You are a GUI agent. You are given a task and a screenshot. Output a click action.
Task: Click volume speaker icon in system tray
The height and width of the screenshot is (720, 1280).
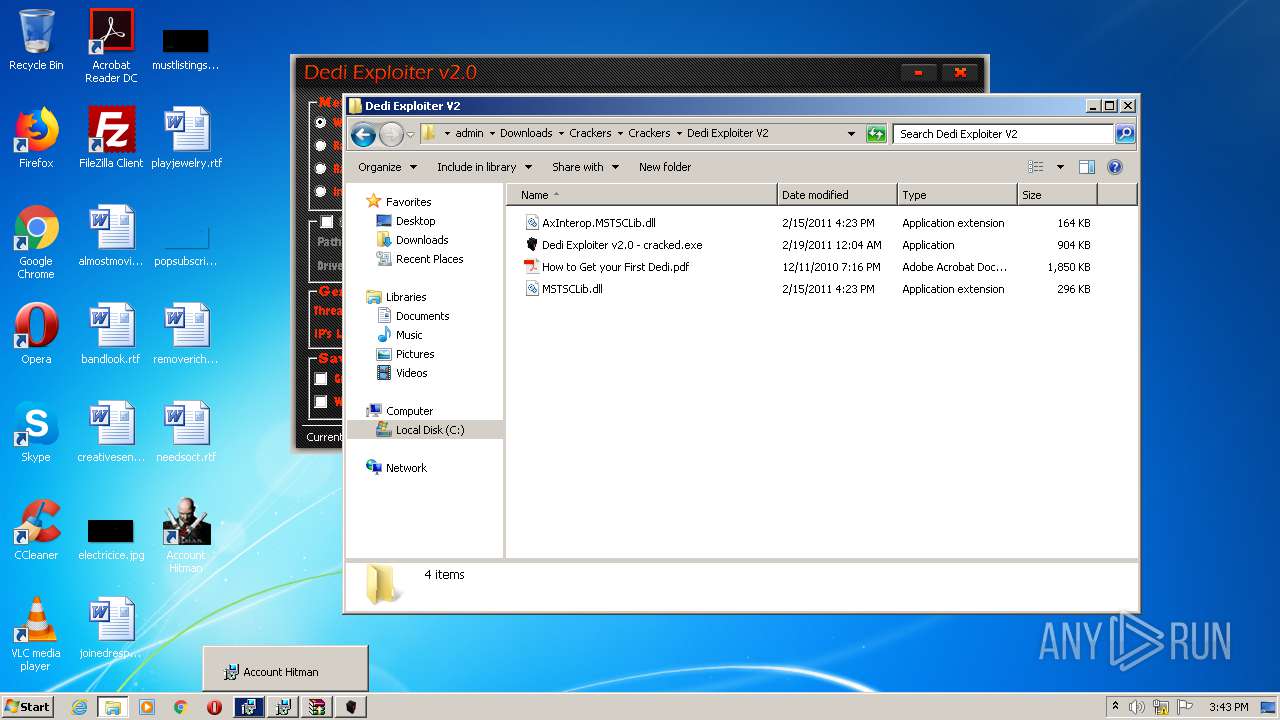[x=1137, y=707]
